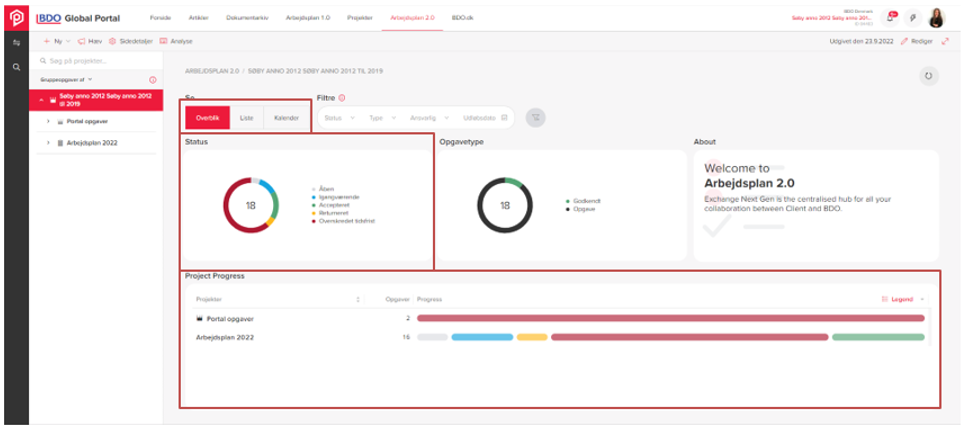The height and width of the screenshot is (427, 966).
Task: Click the Søg på projekter search field
Action: (x=96, y=61)
